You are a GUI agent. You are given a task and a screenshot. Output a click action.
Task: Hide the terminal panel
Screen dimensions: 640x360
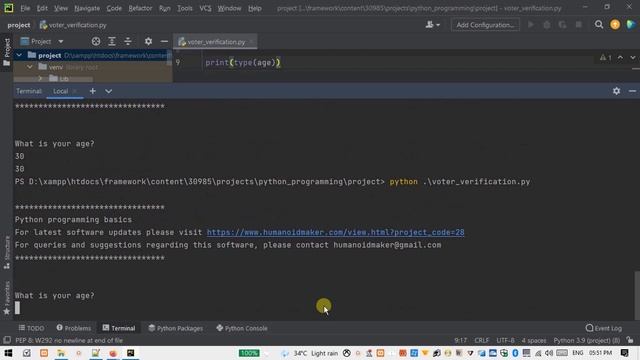(632, 91)
